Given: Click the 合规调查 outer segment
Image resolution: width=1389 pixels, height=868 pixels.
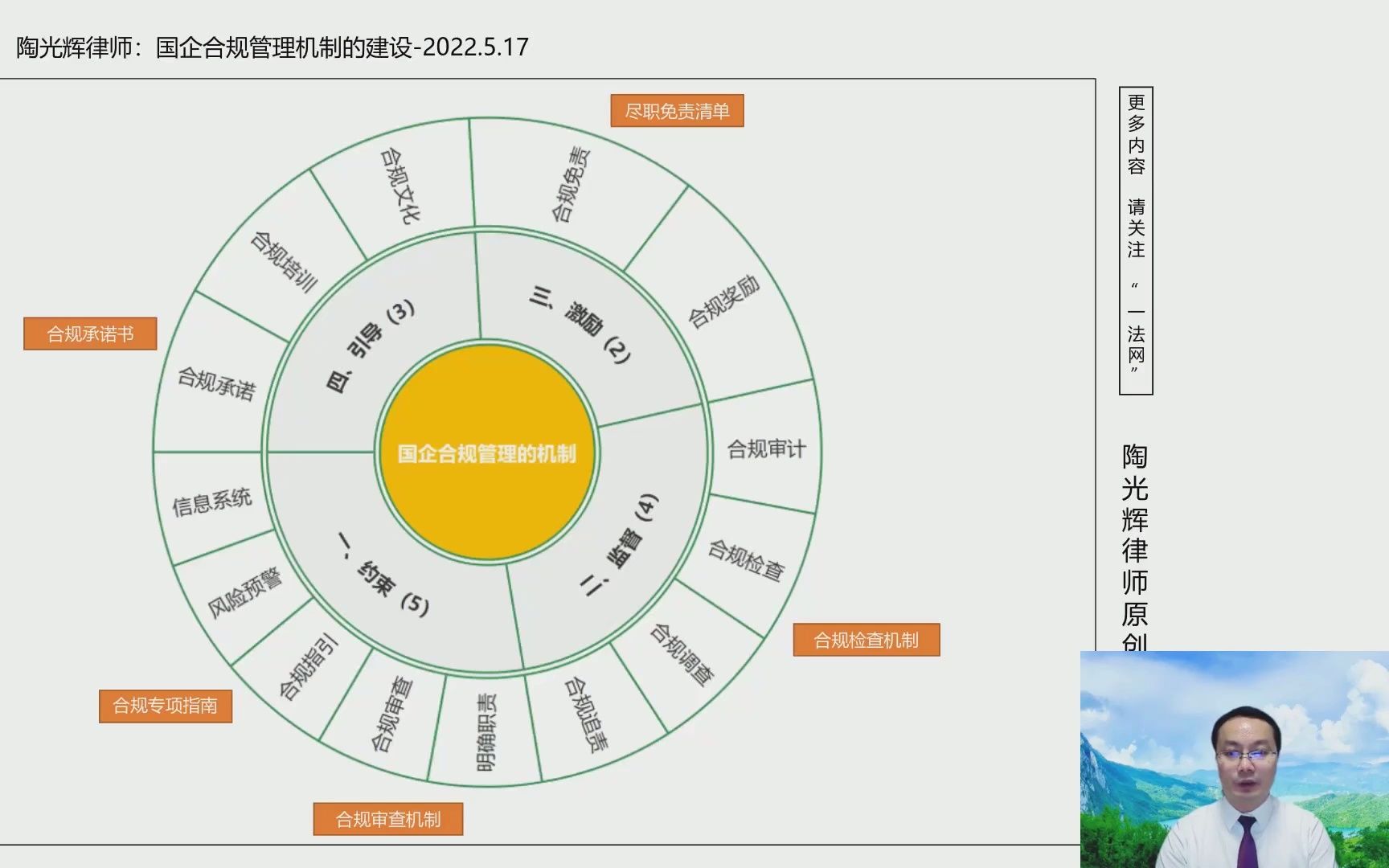Looking at the screenshot, I should (682, 655).
